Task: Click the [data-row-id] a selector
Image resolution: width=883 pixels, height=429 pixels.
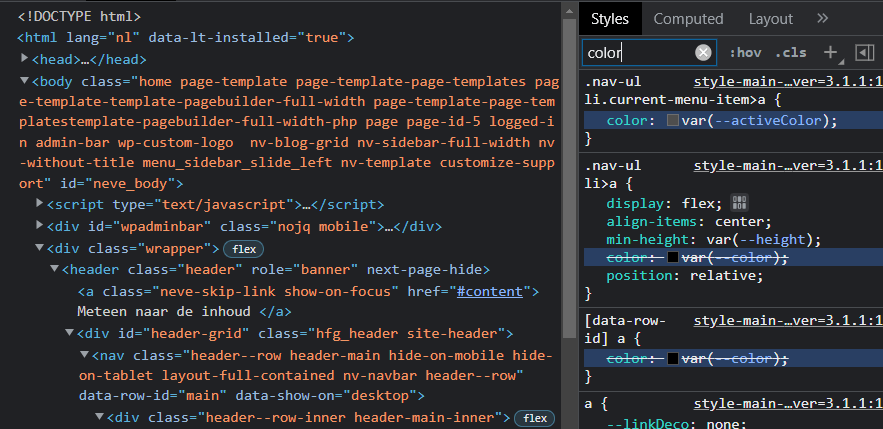Action: pyautogui.click(x=625, y=329)
